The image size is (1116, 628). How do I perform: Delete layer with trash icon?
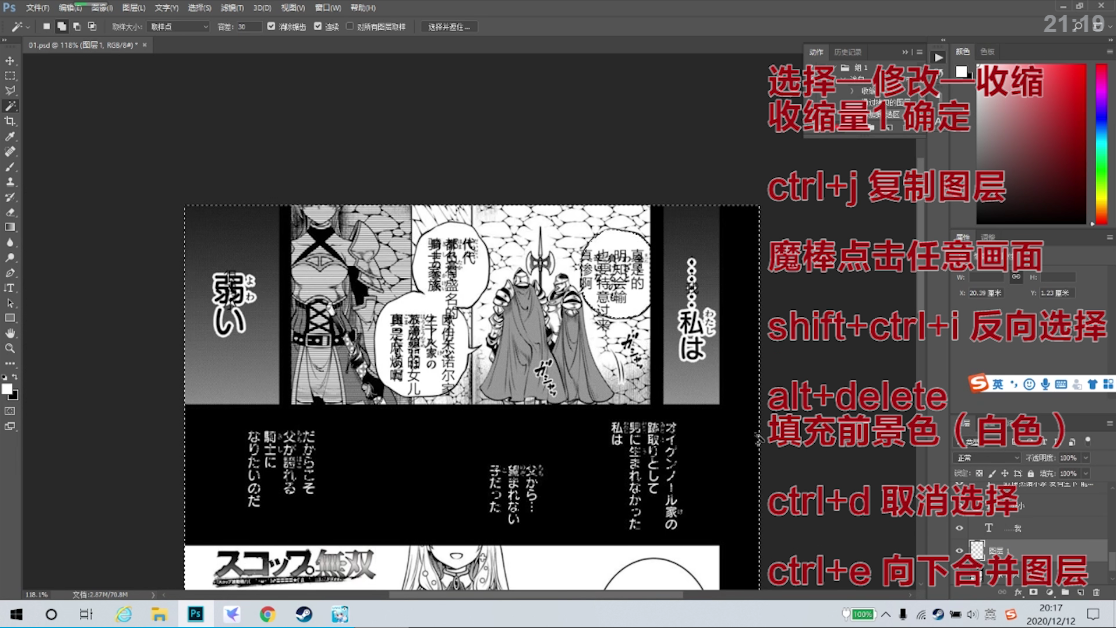1096,592
